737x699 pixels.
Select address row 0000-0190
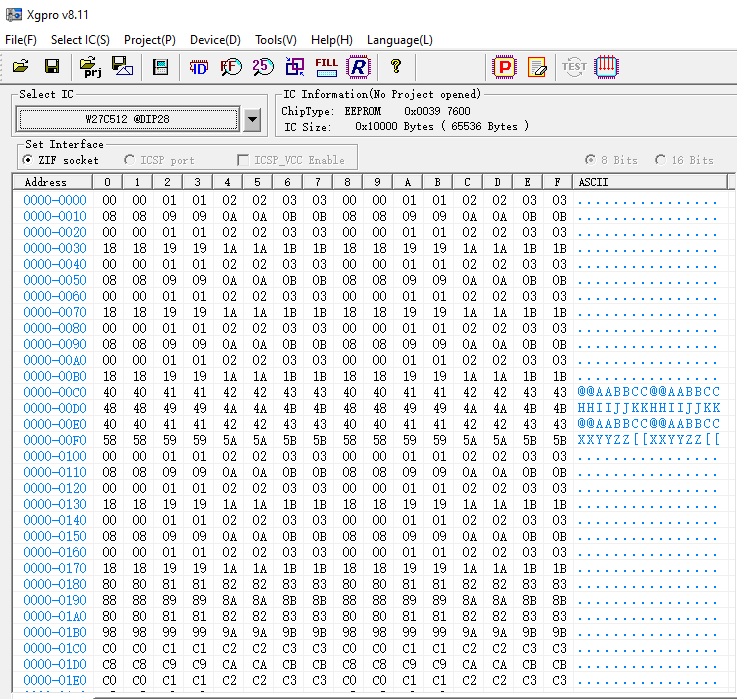pos(55,600)
